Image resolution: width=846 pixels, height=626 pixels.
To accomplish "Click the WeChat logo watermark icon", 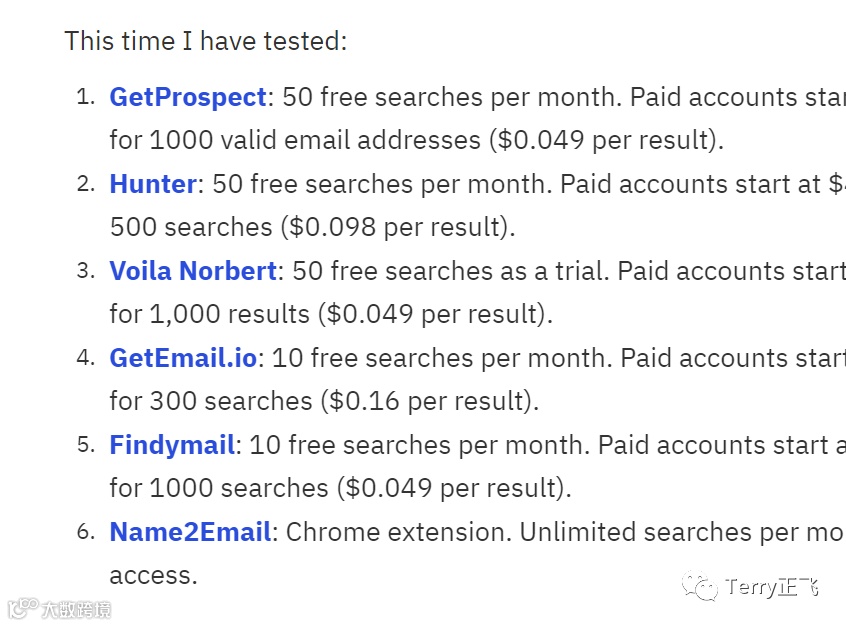I will [701, 586].
